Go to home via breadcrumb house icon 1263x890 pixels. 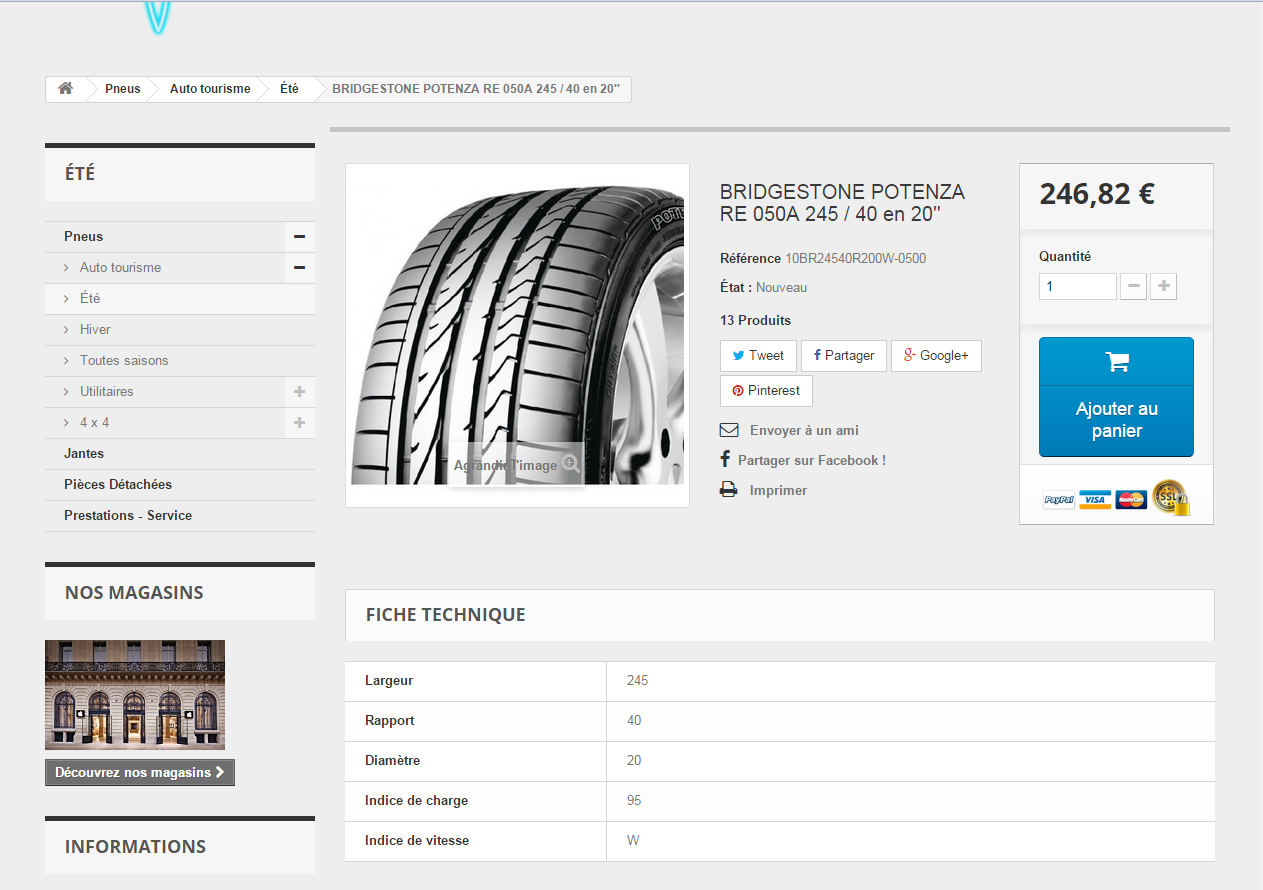coord(65,88)
